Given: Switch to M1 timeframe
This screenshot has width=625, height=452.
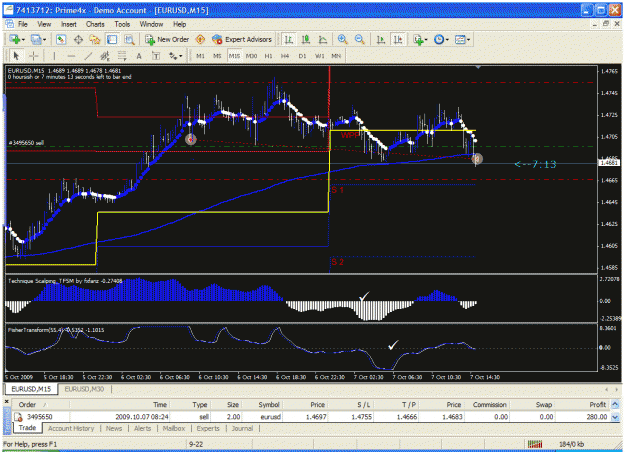Looking at the screenshot, I should 200,56.
